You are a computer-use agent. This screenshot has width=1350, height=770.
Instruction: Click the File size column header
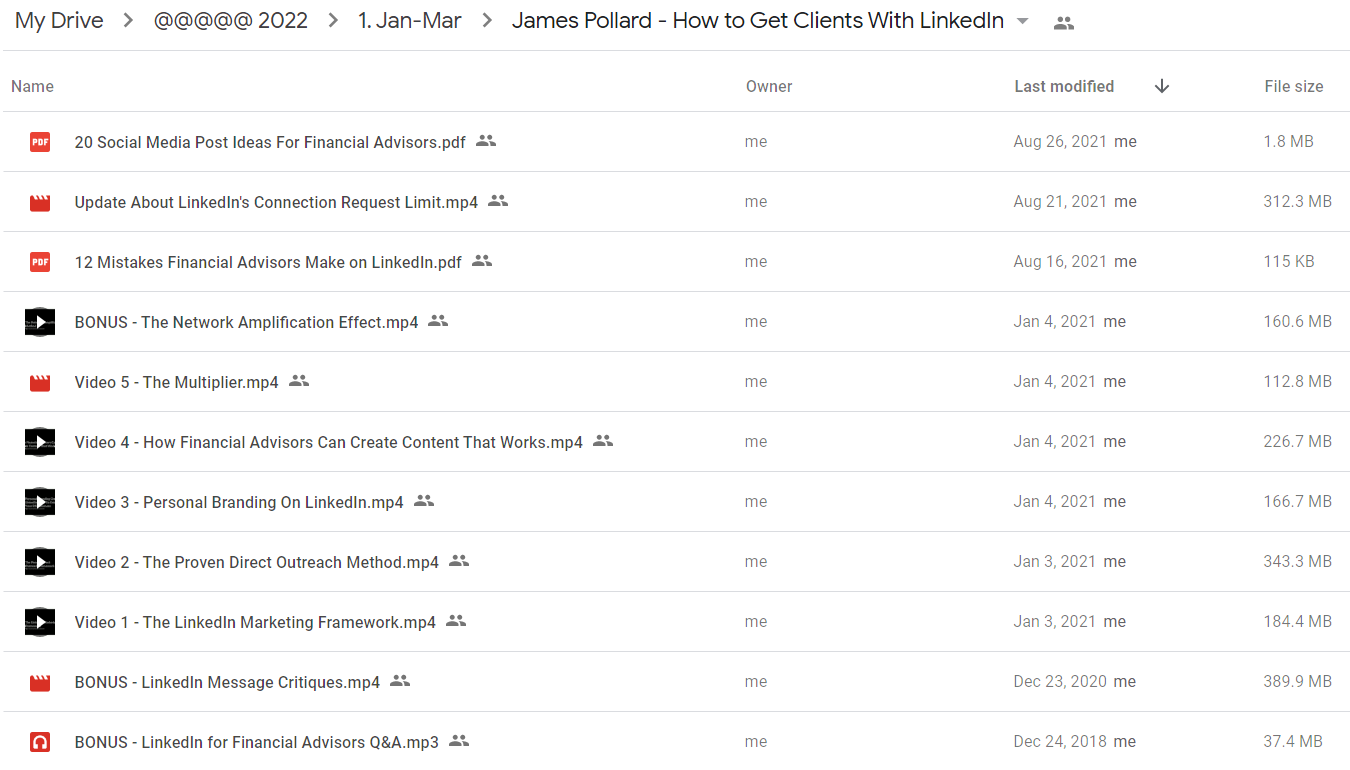pos(1294,86)
